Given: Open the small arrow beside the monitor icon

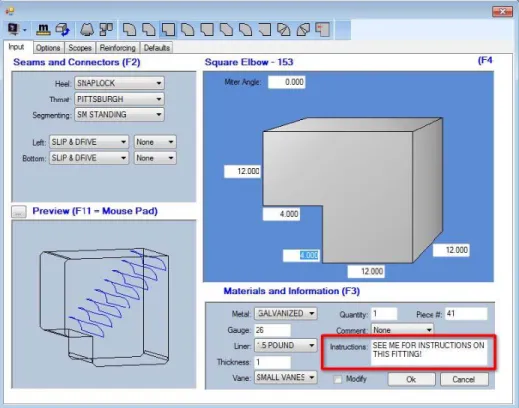Looking at the screenshot, I should 25,30.
